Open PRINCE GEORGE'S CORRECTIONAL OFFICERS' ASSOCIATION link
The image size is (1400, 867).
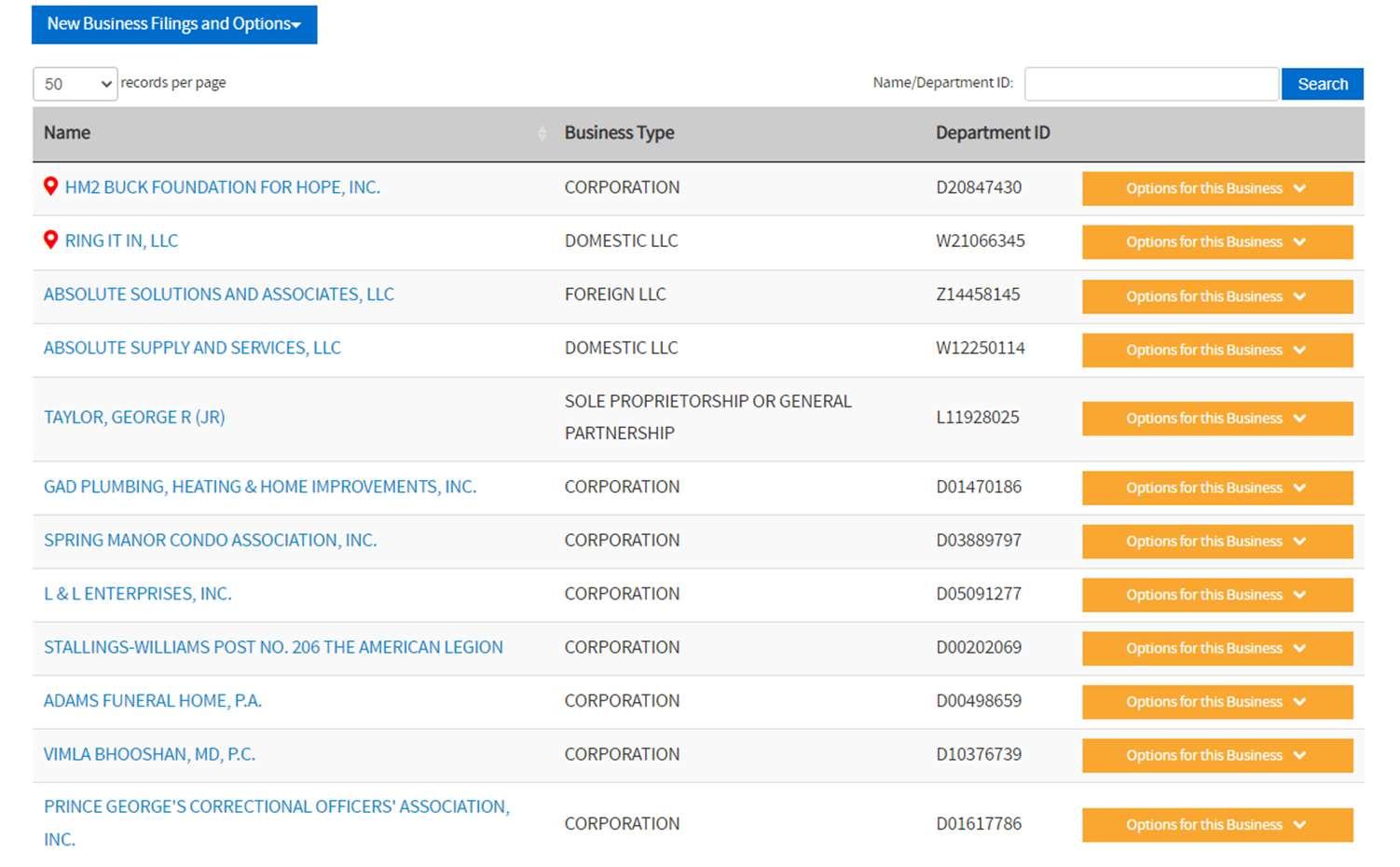point(277,823)
